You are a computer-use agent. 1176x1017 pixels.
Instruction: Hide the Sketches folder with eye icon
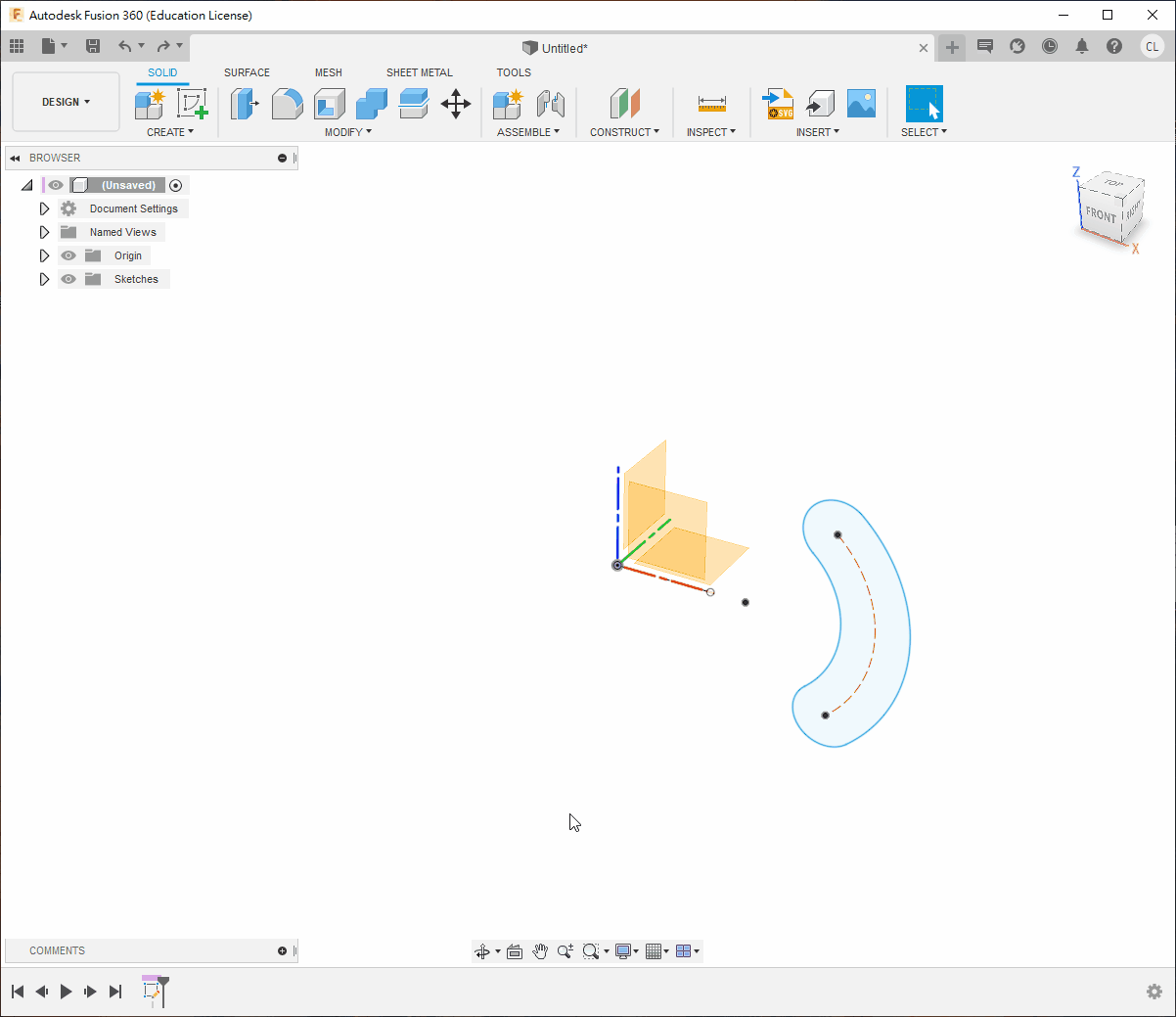[x=68, y=279]
